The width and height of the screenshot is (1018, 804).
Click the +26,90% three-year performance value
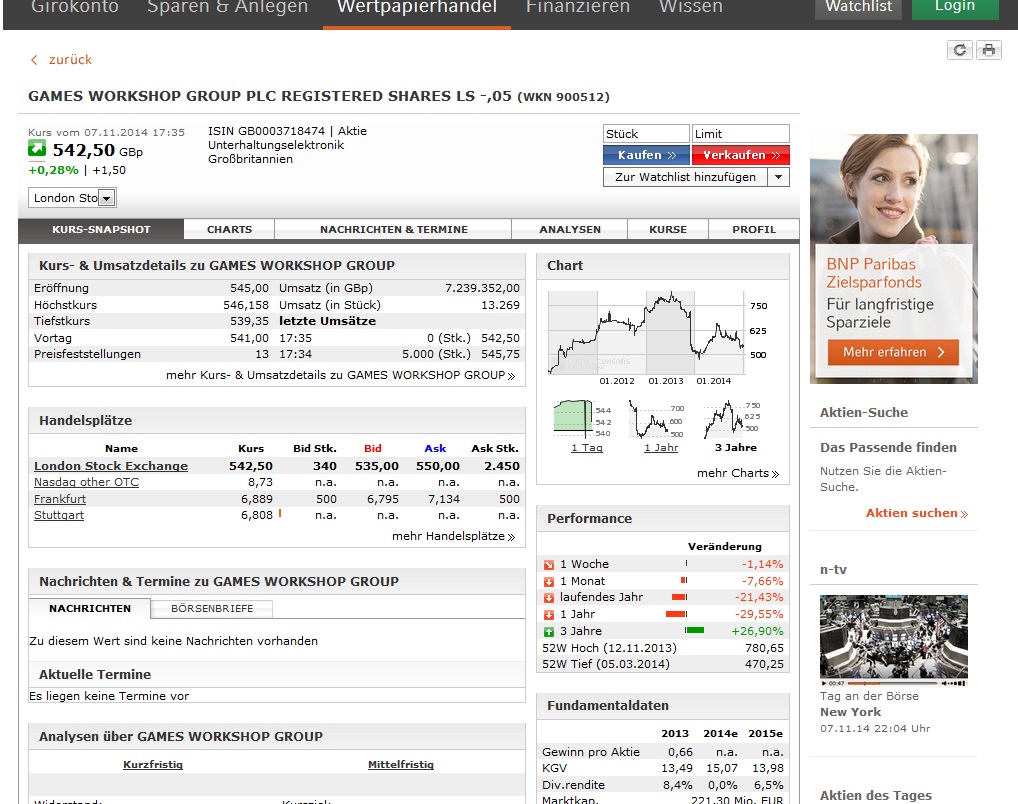tap(757, 631)
